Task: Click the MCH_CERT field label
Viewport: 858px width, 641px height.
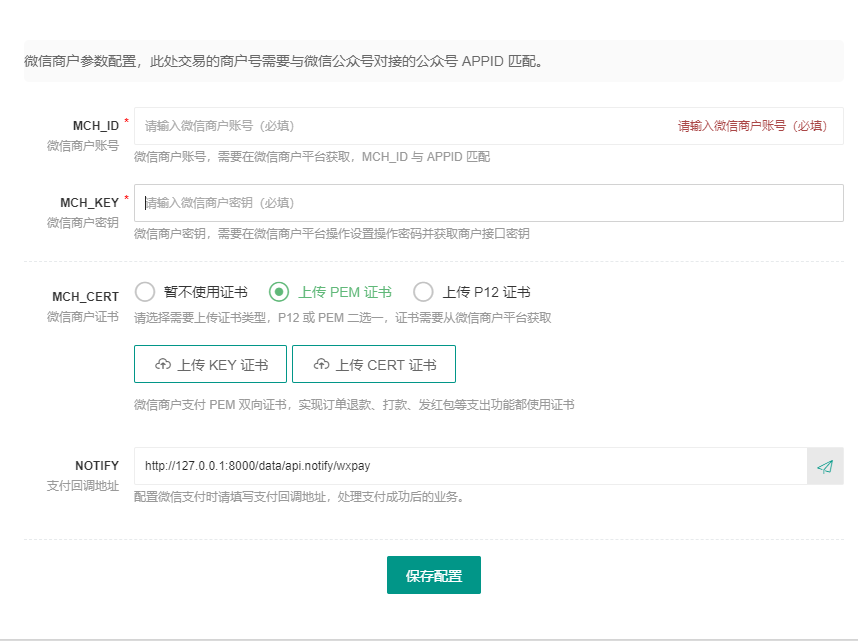Action: tap(85, 297)
